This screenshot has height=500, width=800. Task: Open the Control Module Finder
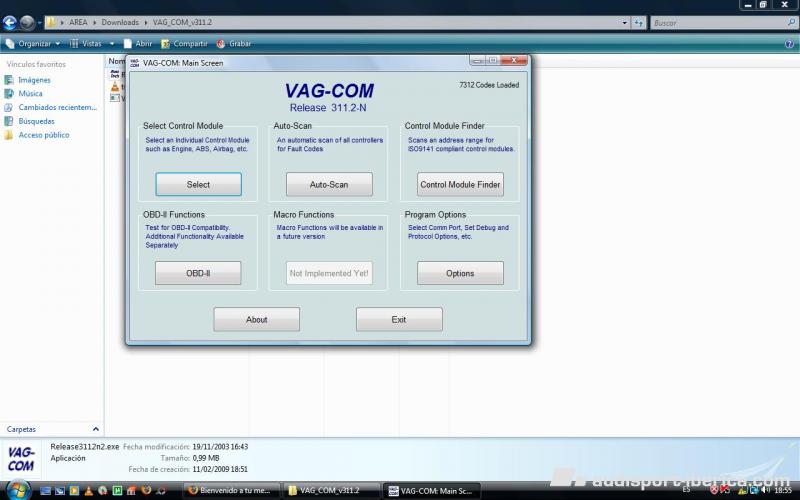460,184
